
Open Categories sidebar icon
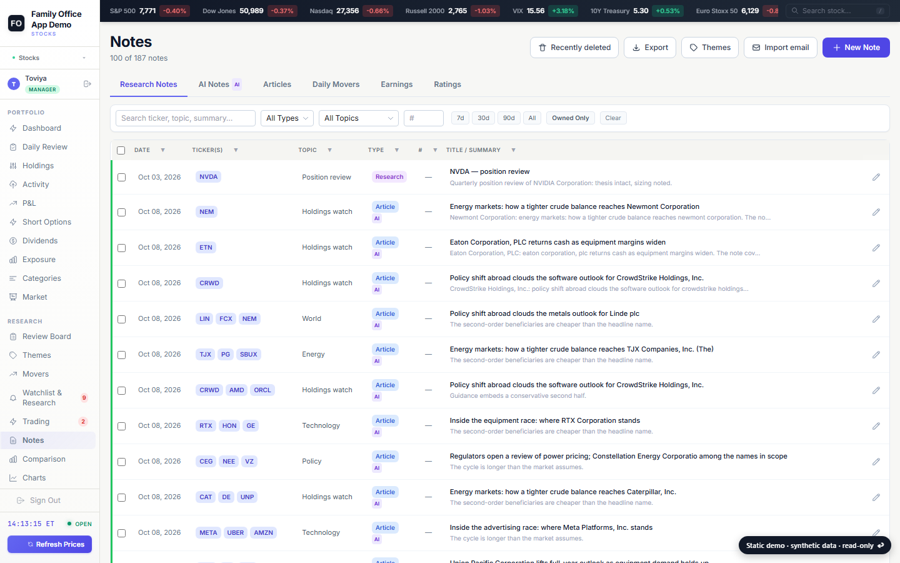pos(13,278)
